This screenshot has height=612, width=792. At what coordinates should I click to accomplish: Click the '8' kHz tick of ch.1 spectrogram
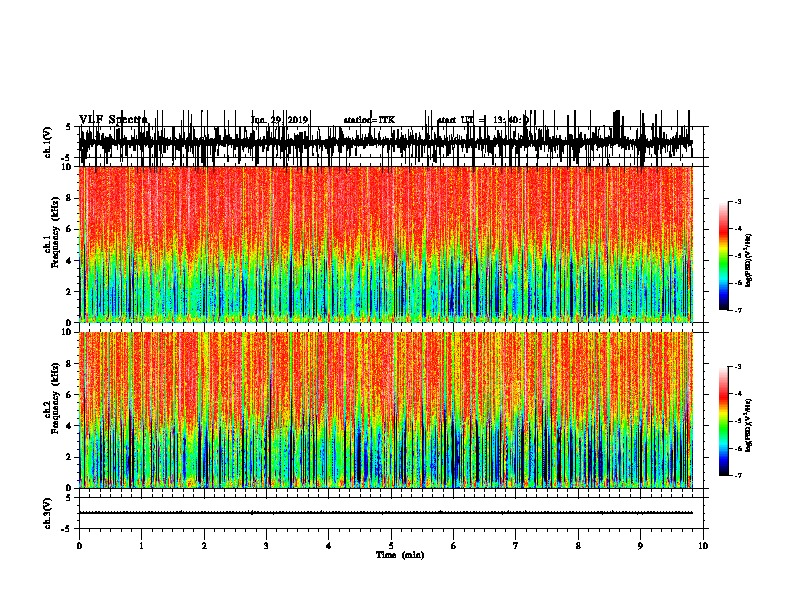pos(70,198)
